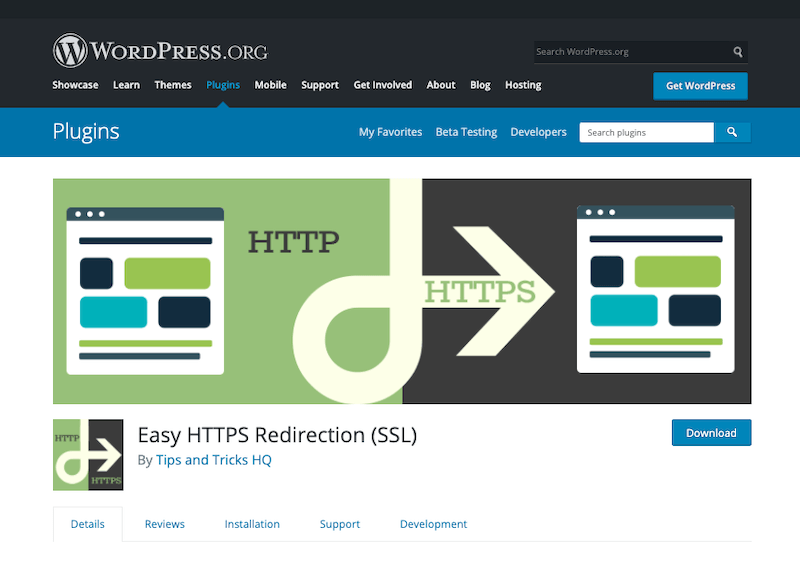This screenshot has height=566, width=800.
Task: Open the Learn menu item
Action: click(x=127, y=85)
